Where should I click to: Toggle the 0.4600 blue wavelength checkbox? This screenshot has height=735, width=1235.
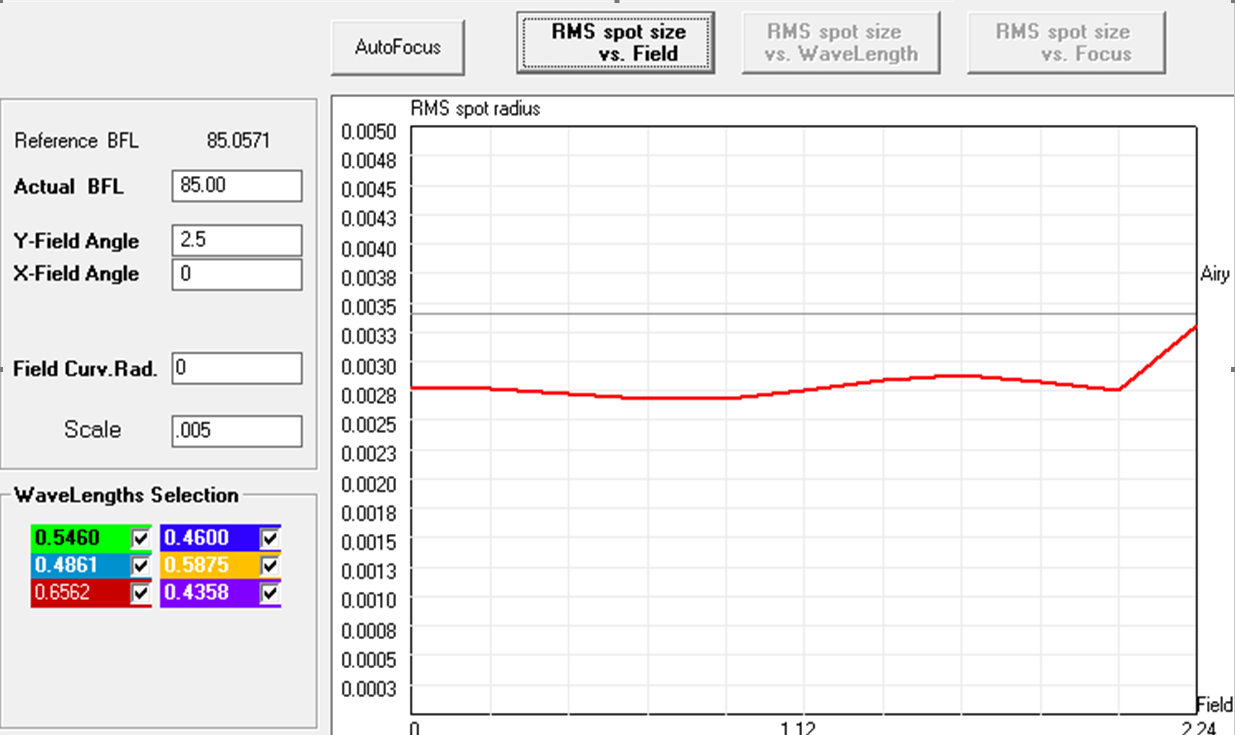pyautogui.click(x=270, y=539)
